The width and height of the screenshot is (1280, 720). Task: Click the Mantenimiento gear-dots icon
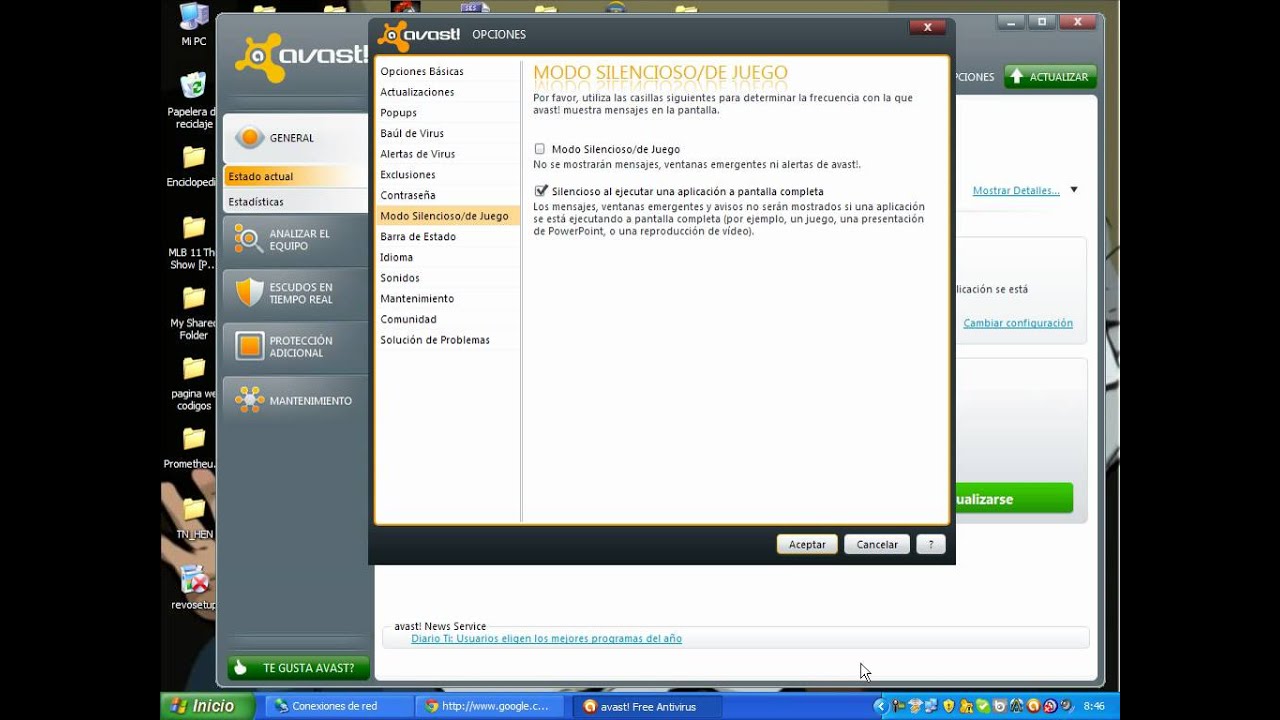pyautogui.click(x=249, y=400)
